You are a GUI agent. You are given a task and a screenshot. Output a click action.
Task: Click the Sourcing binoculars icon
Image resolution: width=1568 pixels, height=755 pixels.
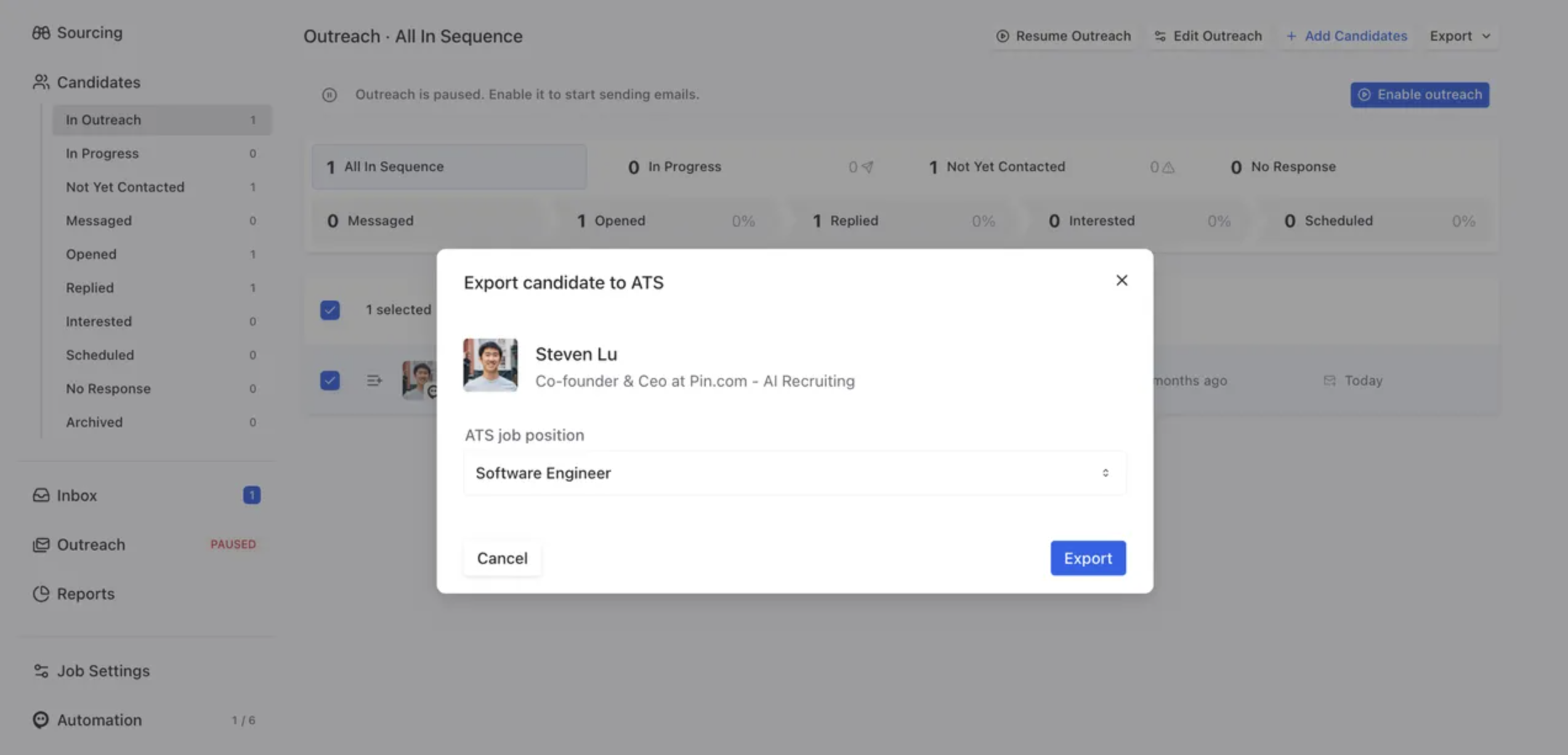pos(41,33)
